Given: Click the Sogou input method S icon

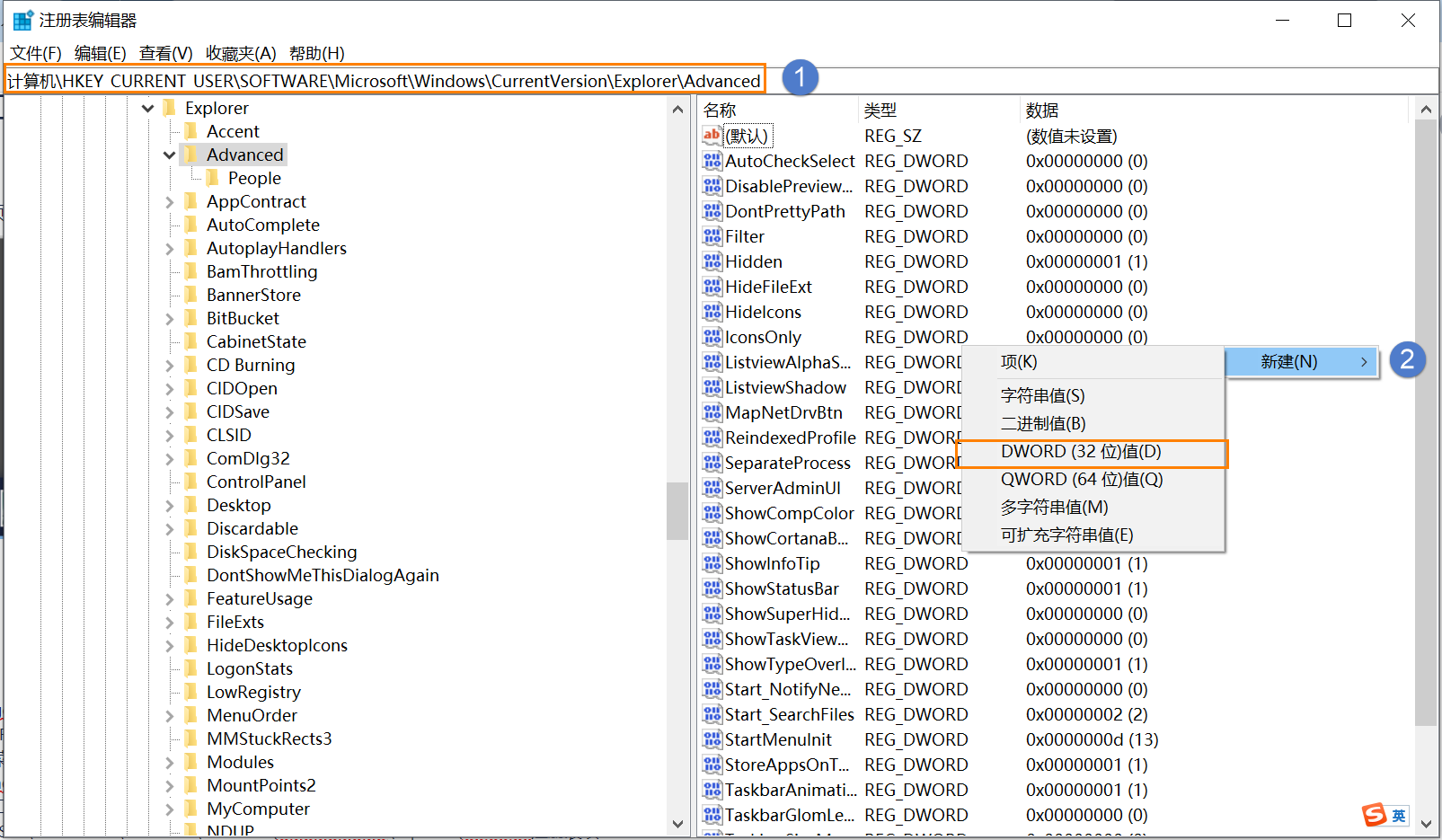Looking at the screenshot, I should (x=1375, y=815).
